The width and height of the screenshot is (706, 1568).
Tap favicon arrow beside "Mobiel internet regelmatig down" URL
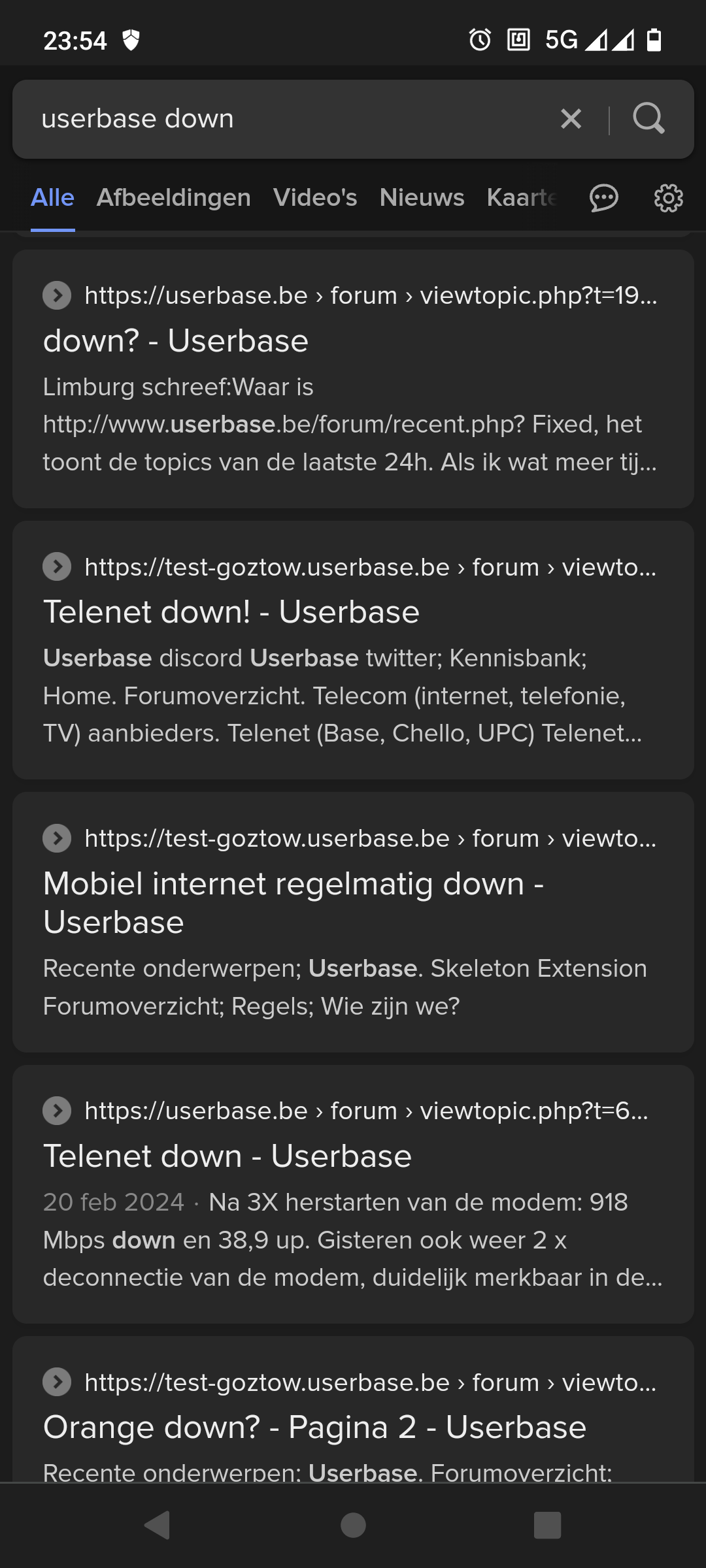click(57, 838)
